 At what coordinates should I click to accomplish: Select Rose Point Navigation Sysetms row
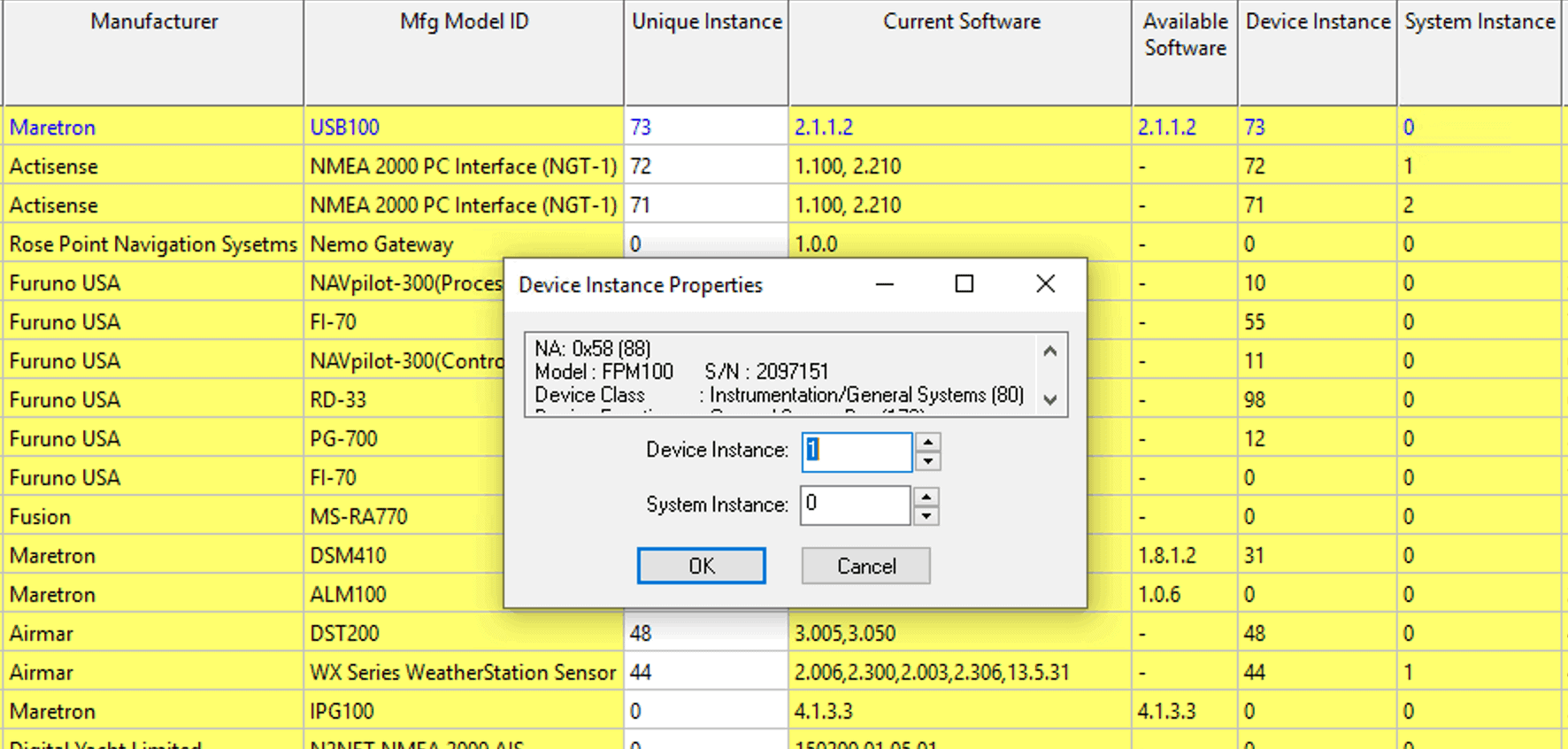(154, 243)
